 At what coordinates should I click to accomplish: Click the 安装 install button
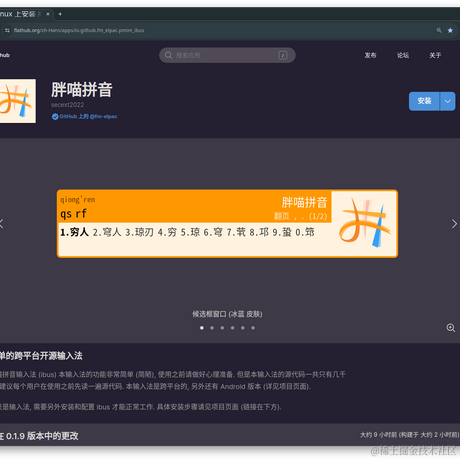[x=424, y=101]
